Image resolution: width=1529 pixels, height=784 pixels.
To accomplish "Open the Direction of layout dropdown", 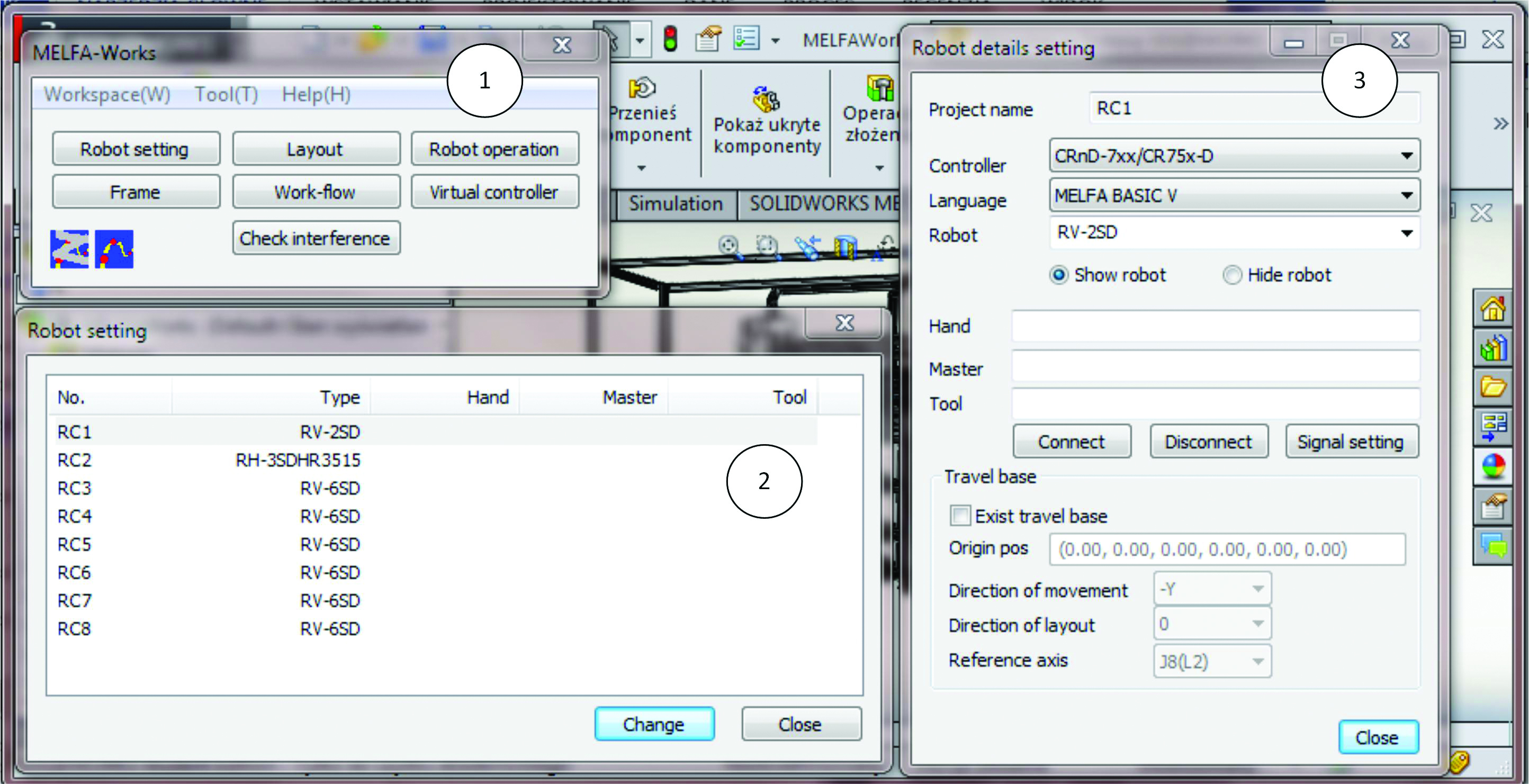I will point(1212,624).
